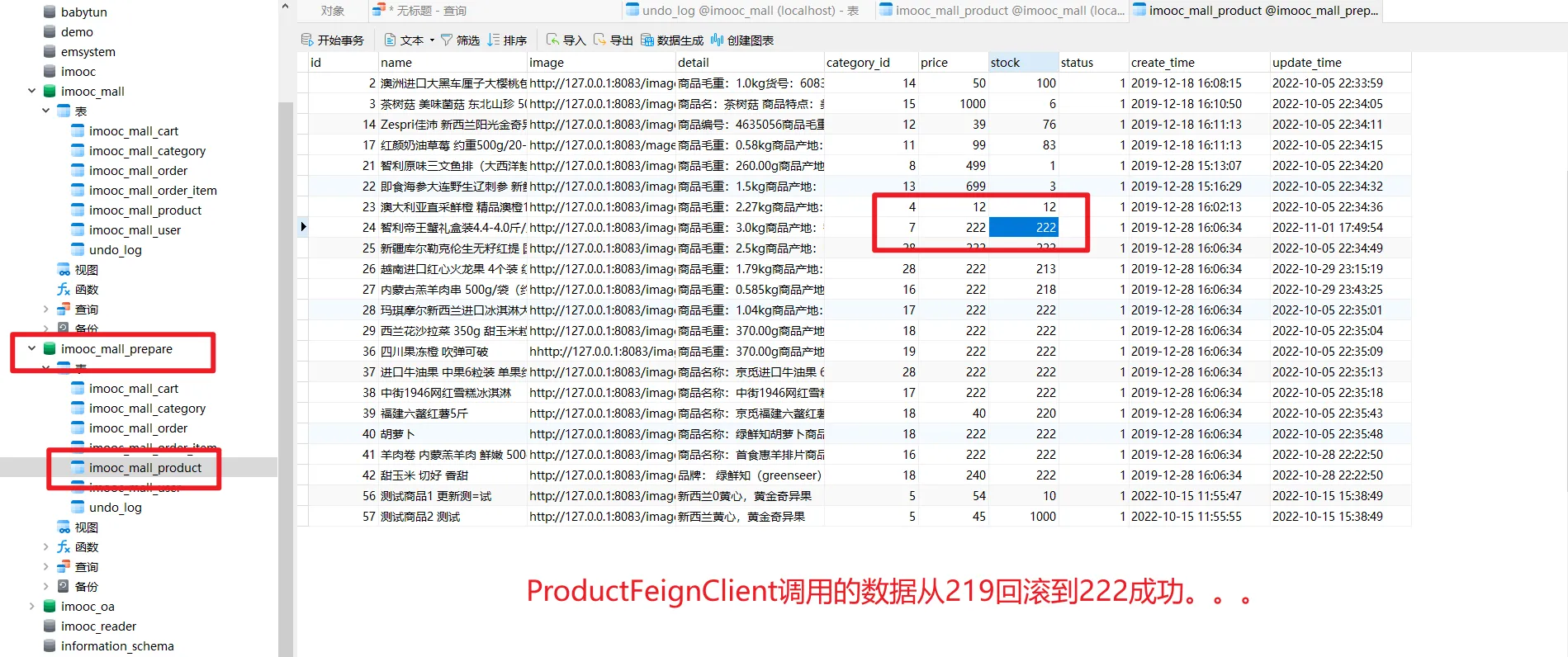
Task: Click table icon of imooc_mall_order under imooc_mall
Action: [78, 170]
